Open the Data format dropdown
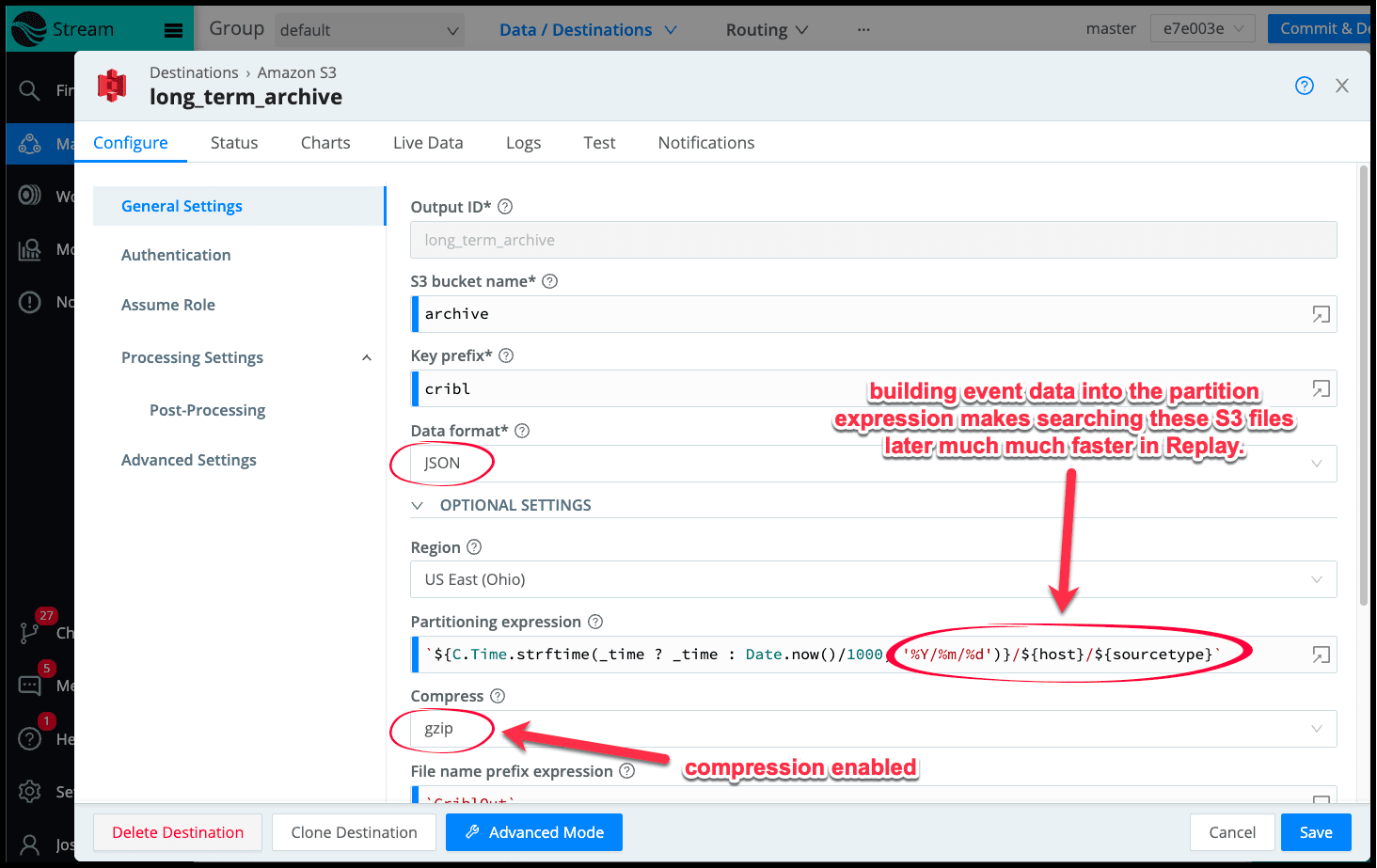Image resolution: width=1377 pixels, height=868 pixels. [x=872, y=464]
